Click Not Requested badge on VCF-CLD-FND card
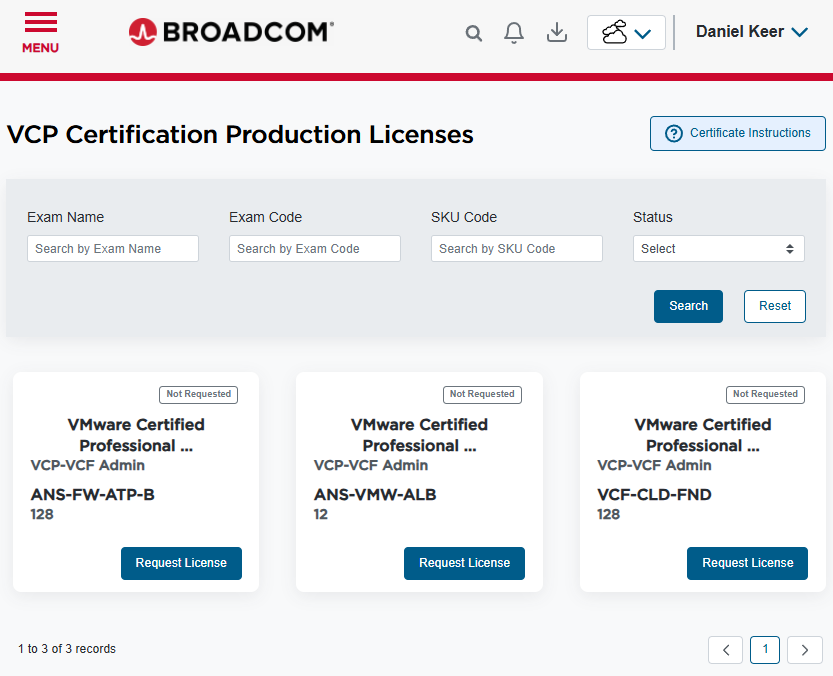Viewport: 833px width, 676px height. point(765,394)
